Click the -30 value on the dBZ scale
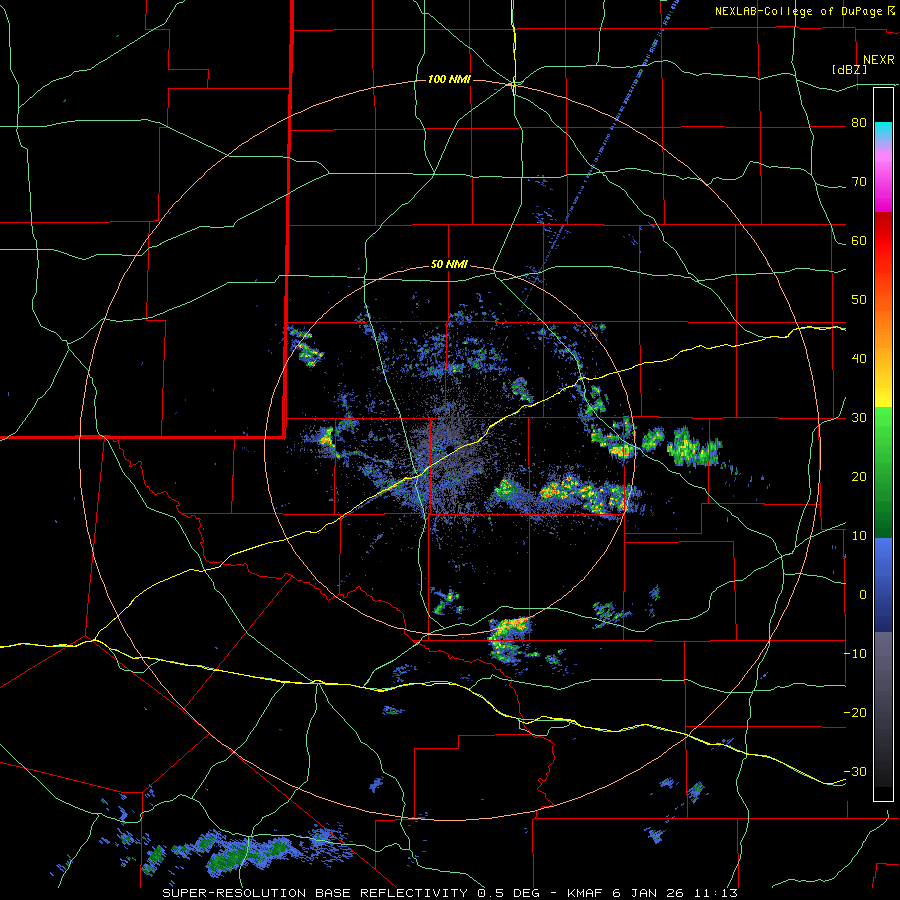Viewport: 900px width, 900px height. [x=855, y=773]
